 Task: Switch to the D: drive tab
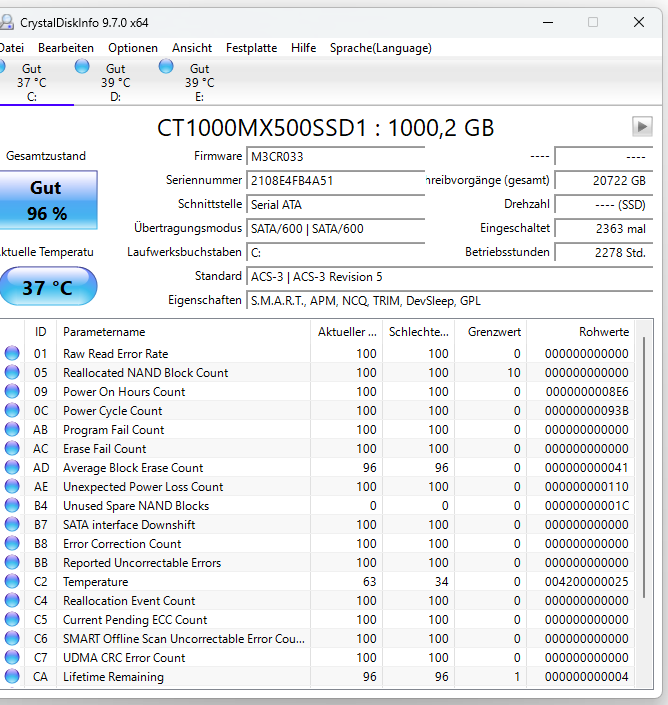[116, 82]
